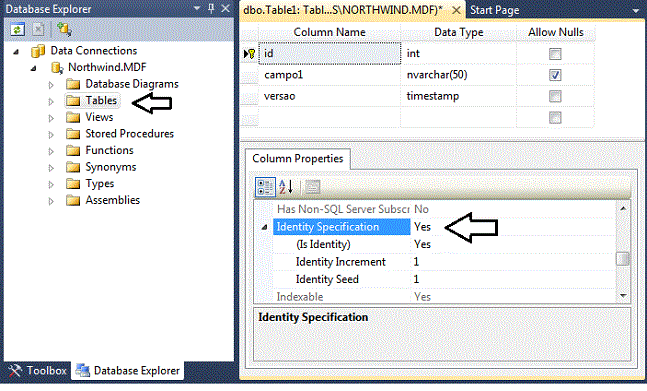Uncheck Allow Nulls for campo1 column
The height and width of the screenshot is (391, 647).
555,75
